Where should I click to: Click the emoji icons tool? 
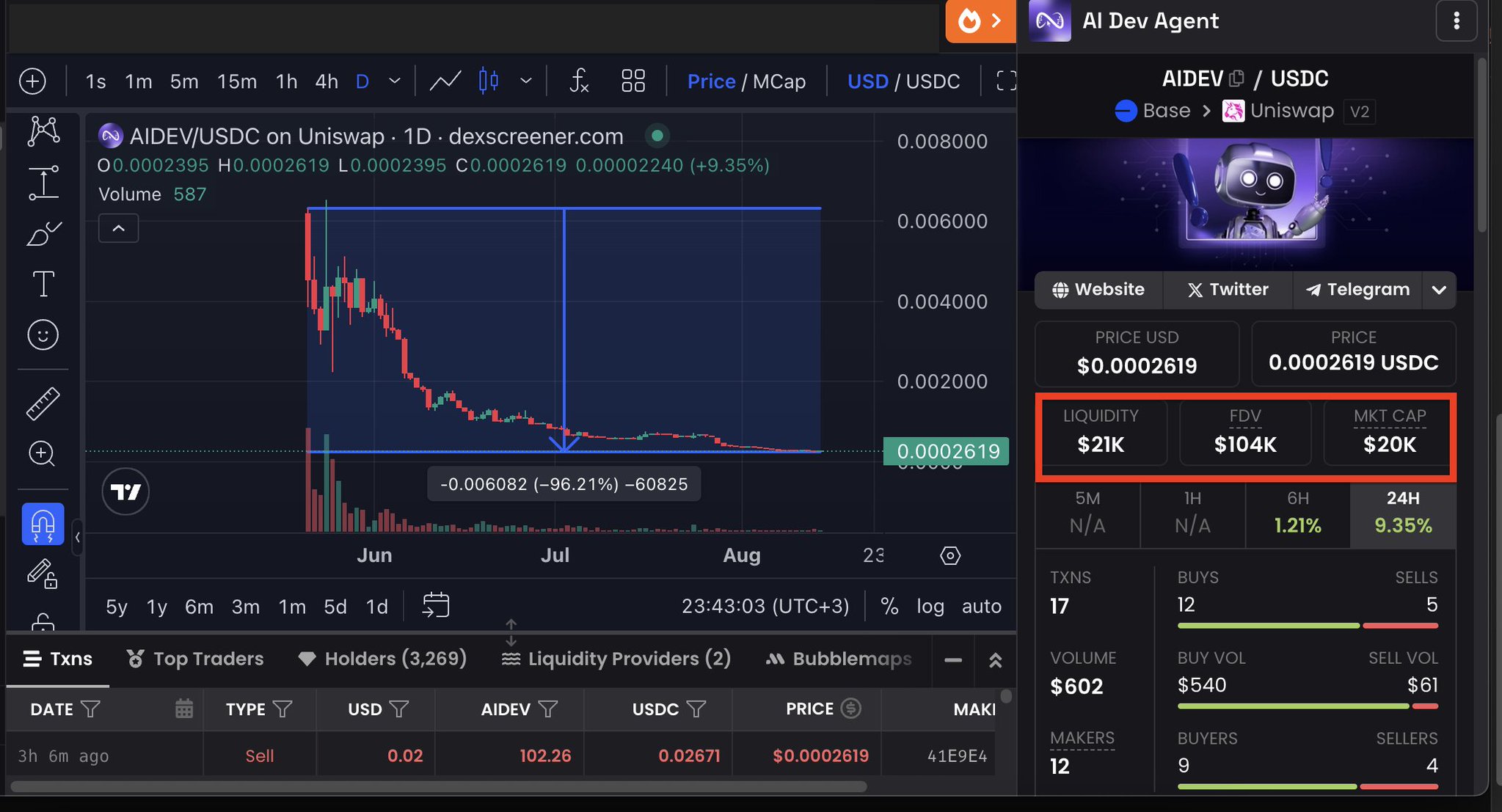43,335
